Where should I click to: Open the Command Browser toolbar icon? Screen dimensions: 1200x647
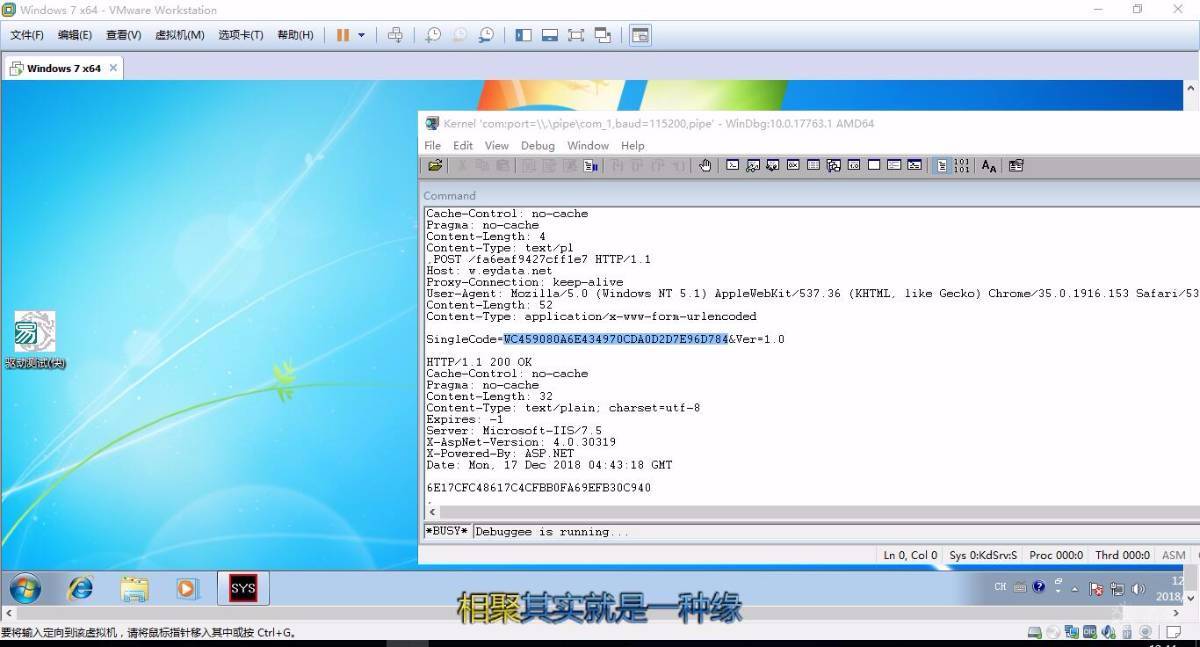click(x=914, y=166)
